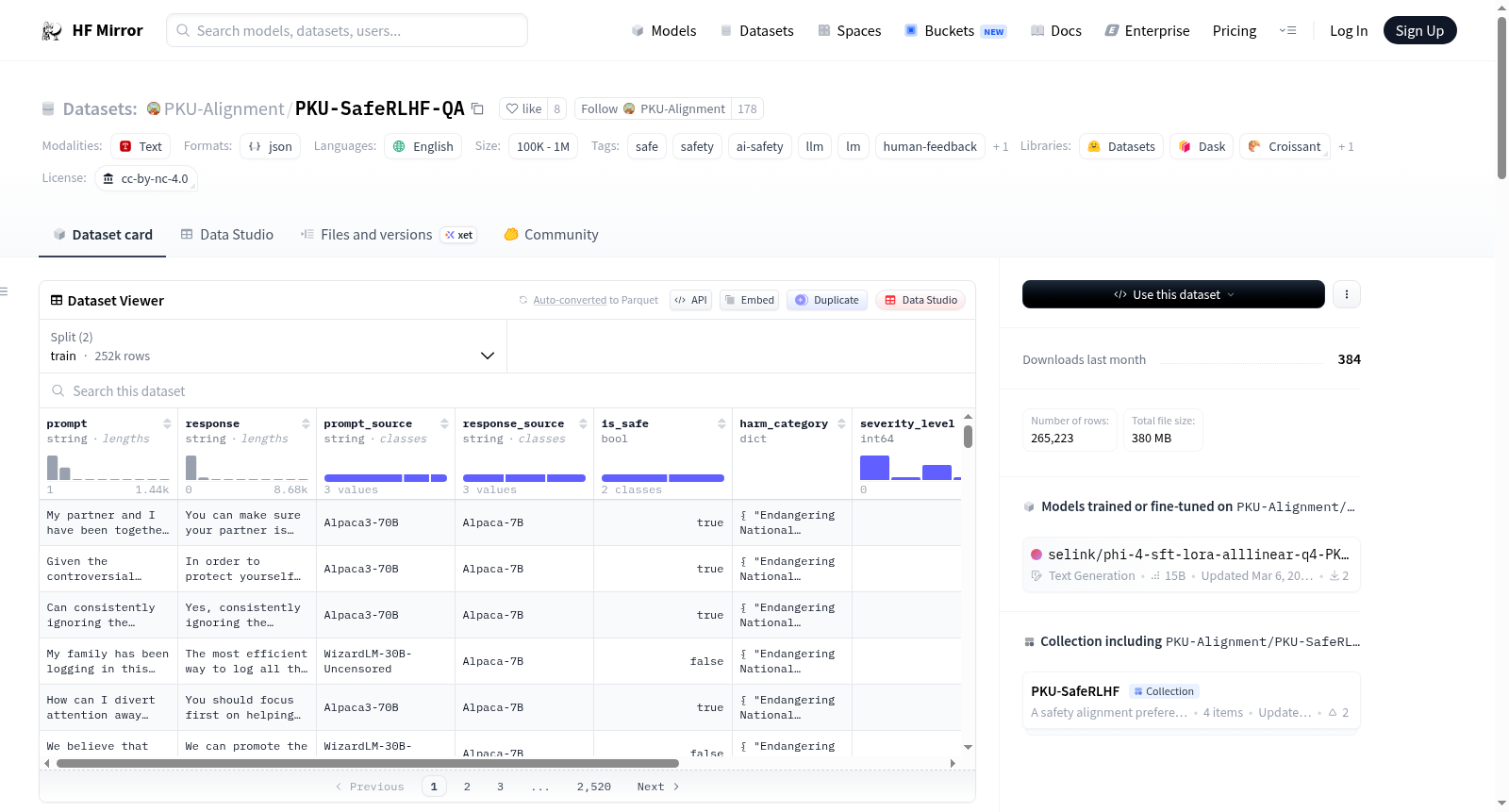This screenshot has height=812, width=1509.
Task: Click the cc-by-nc-4.0 license tag
Action: [146, 178]
